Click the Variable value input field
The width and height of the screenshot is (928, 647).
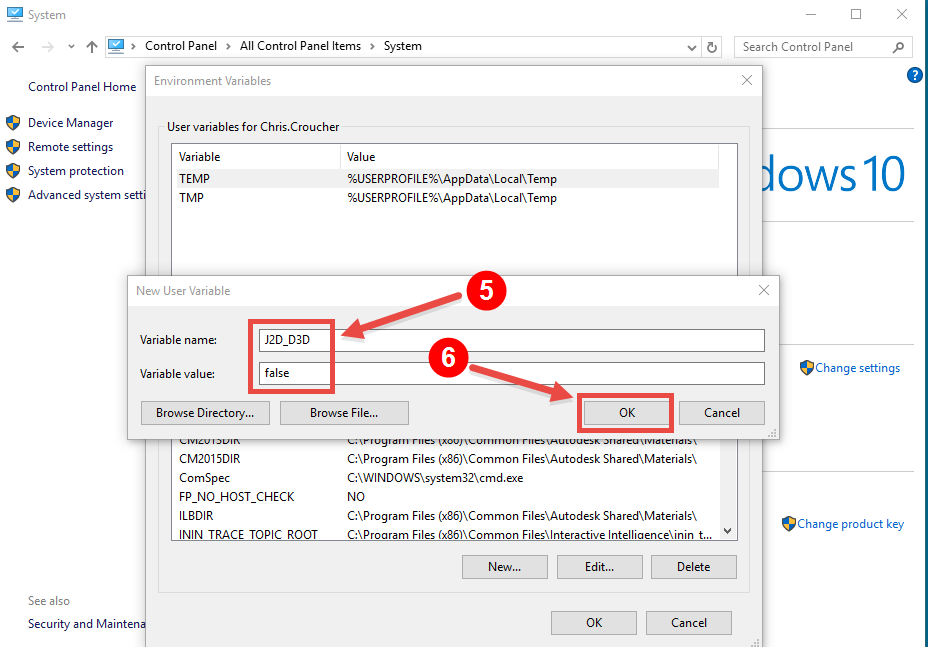point(511,374)
